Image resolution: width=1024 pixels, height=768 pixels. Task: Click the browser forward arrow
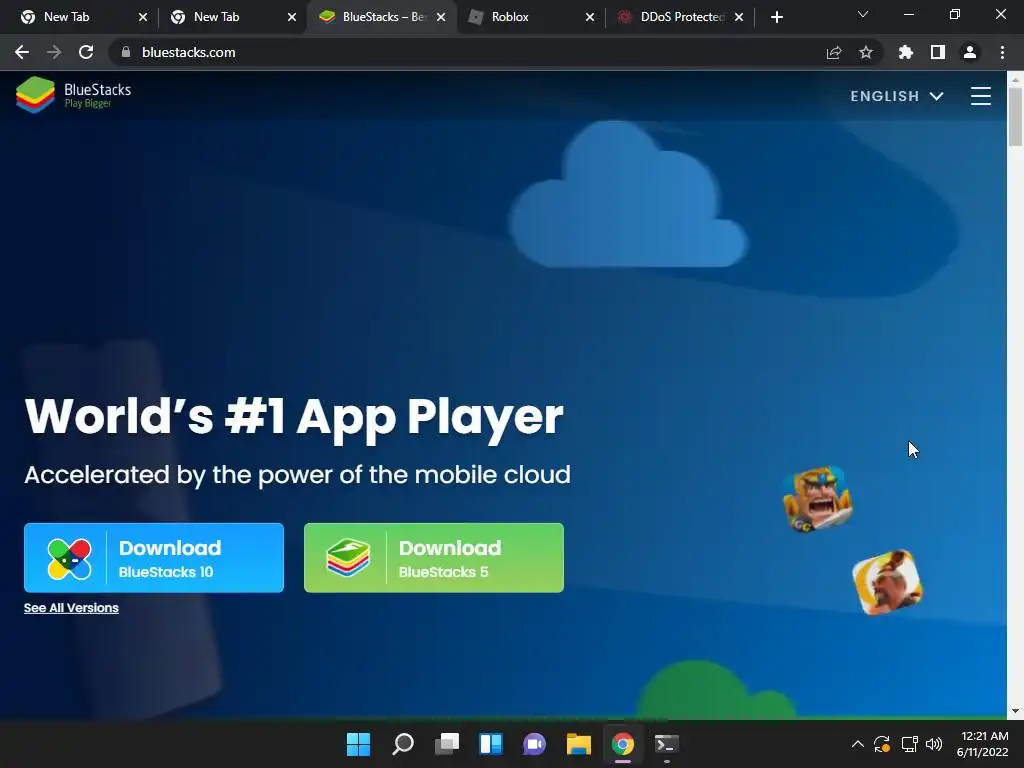click(54, 52)
